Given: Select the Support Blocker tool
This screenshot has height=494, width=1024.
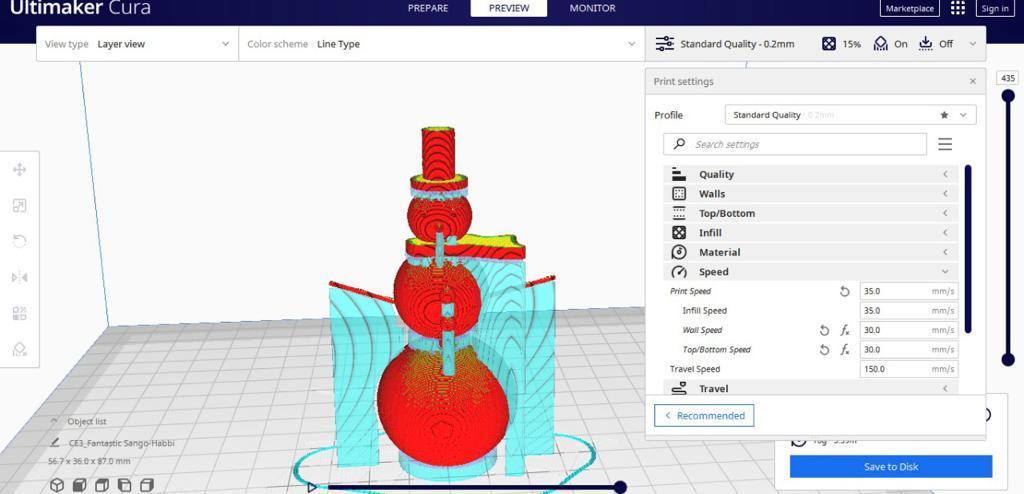Looking at the screenshot, I should (x=20, y=350).
